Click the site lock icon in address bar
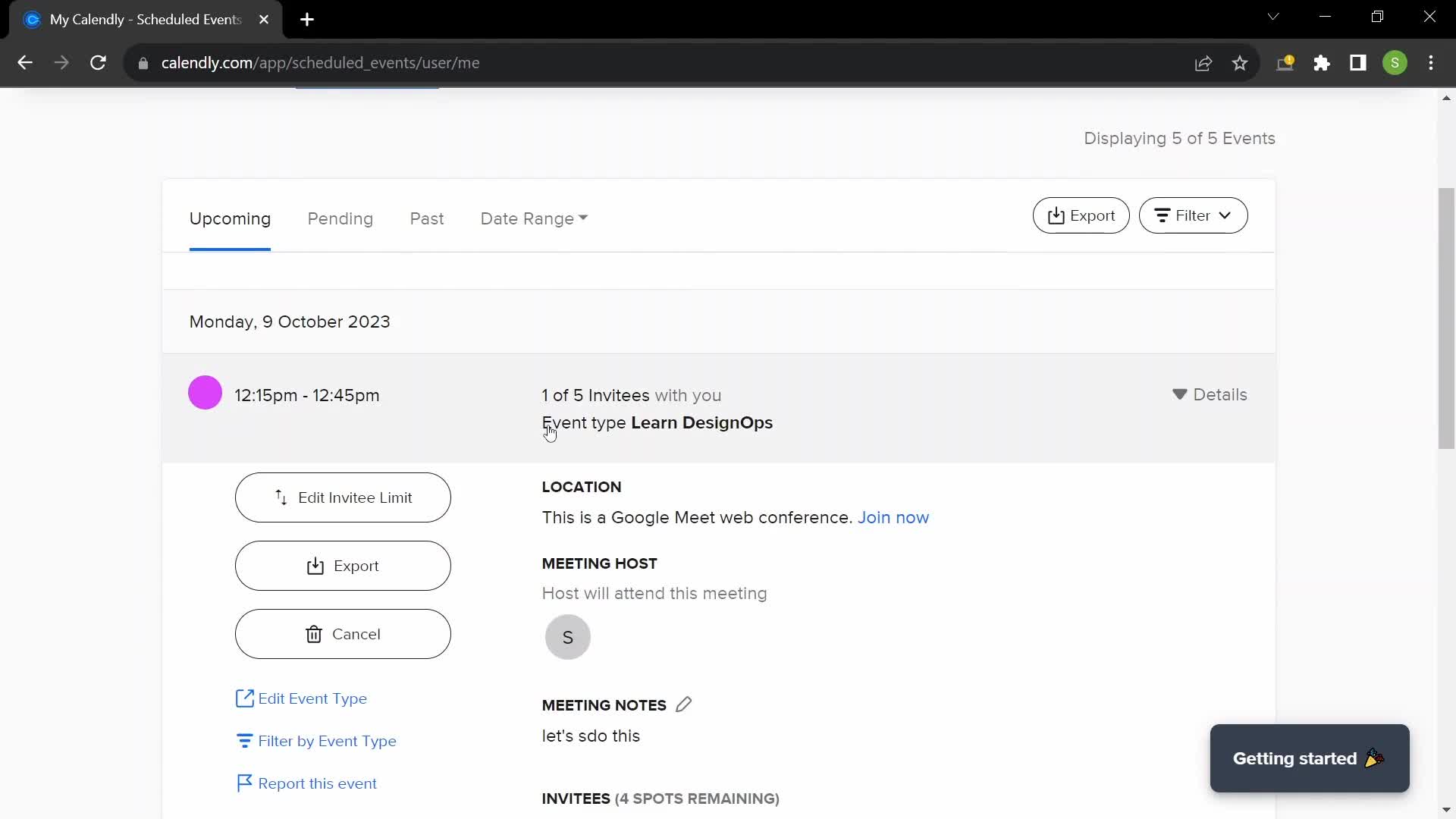The width and height of the screenshot is (1456, 819). (x=143, y=64)
